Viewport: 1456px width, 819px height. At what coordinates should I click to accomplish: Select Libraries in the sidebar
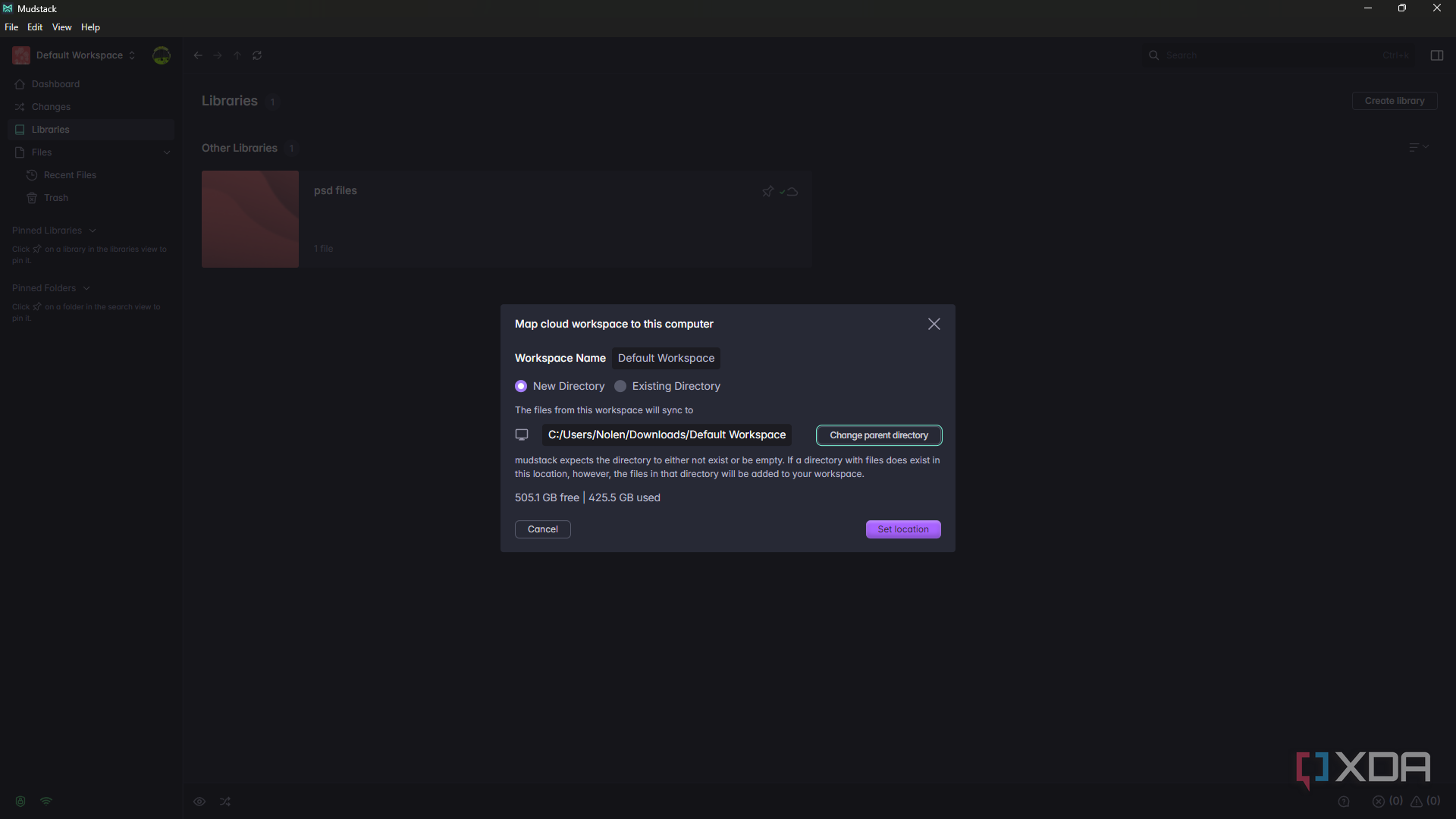tap(91, 130)
